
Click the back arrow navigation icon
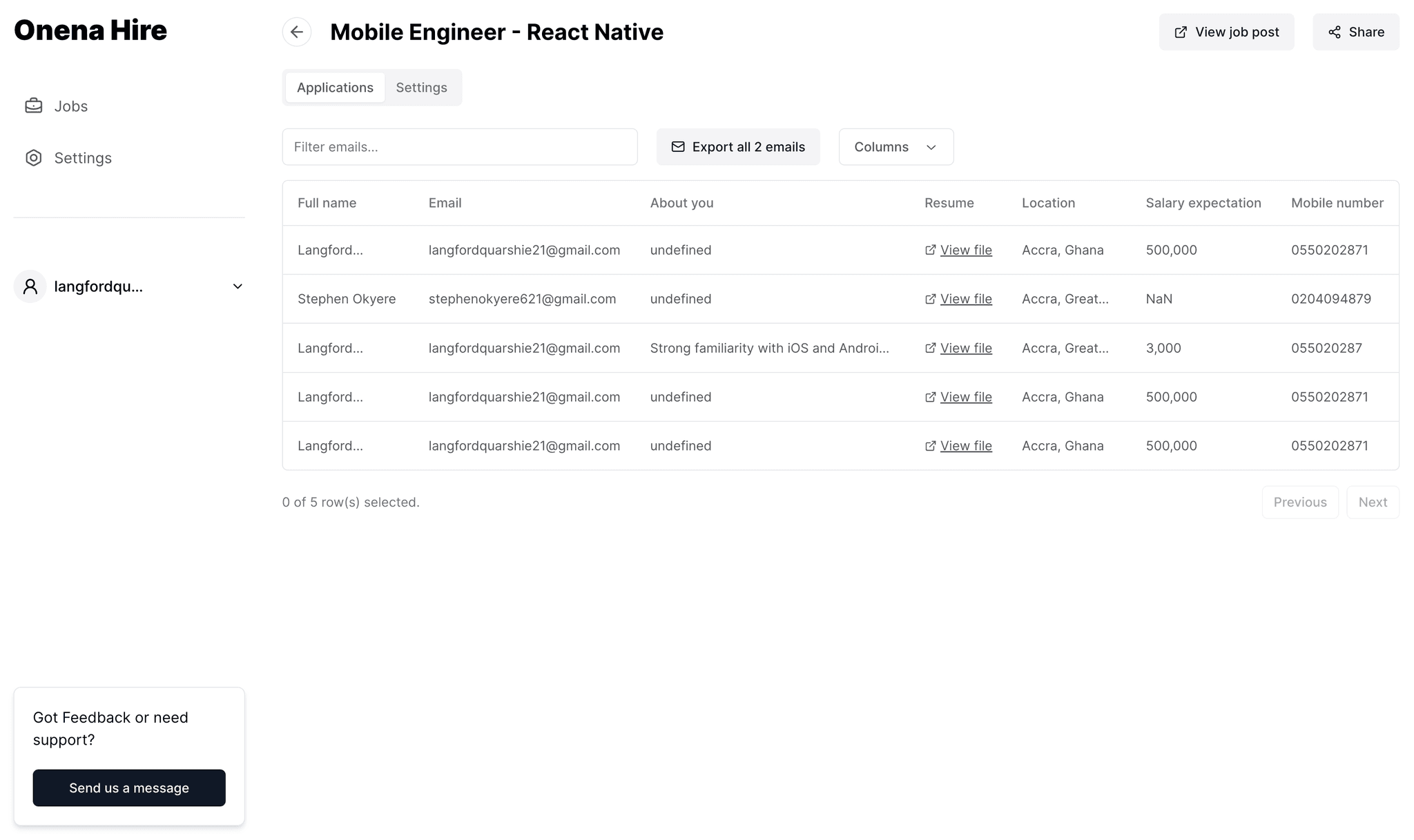point(297,32)
